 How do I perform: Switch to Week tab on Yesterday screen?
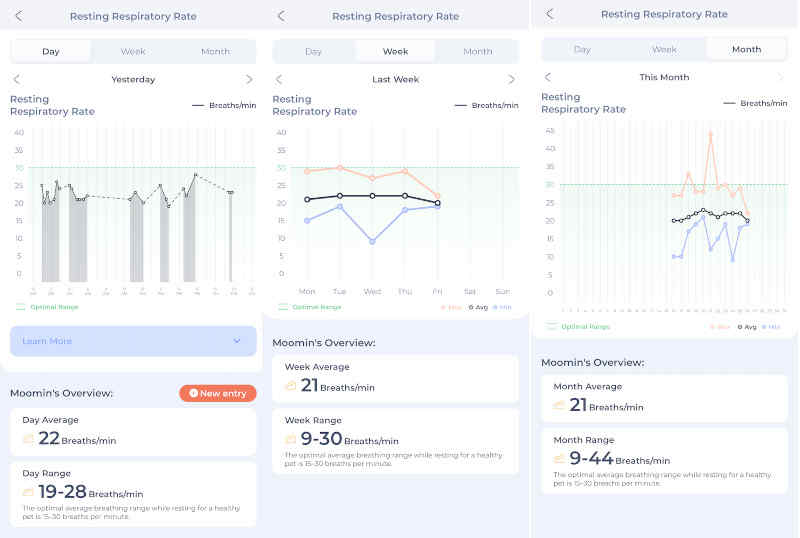tap(133, 51)
